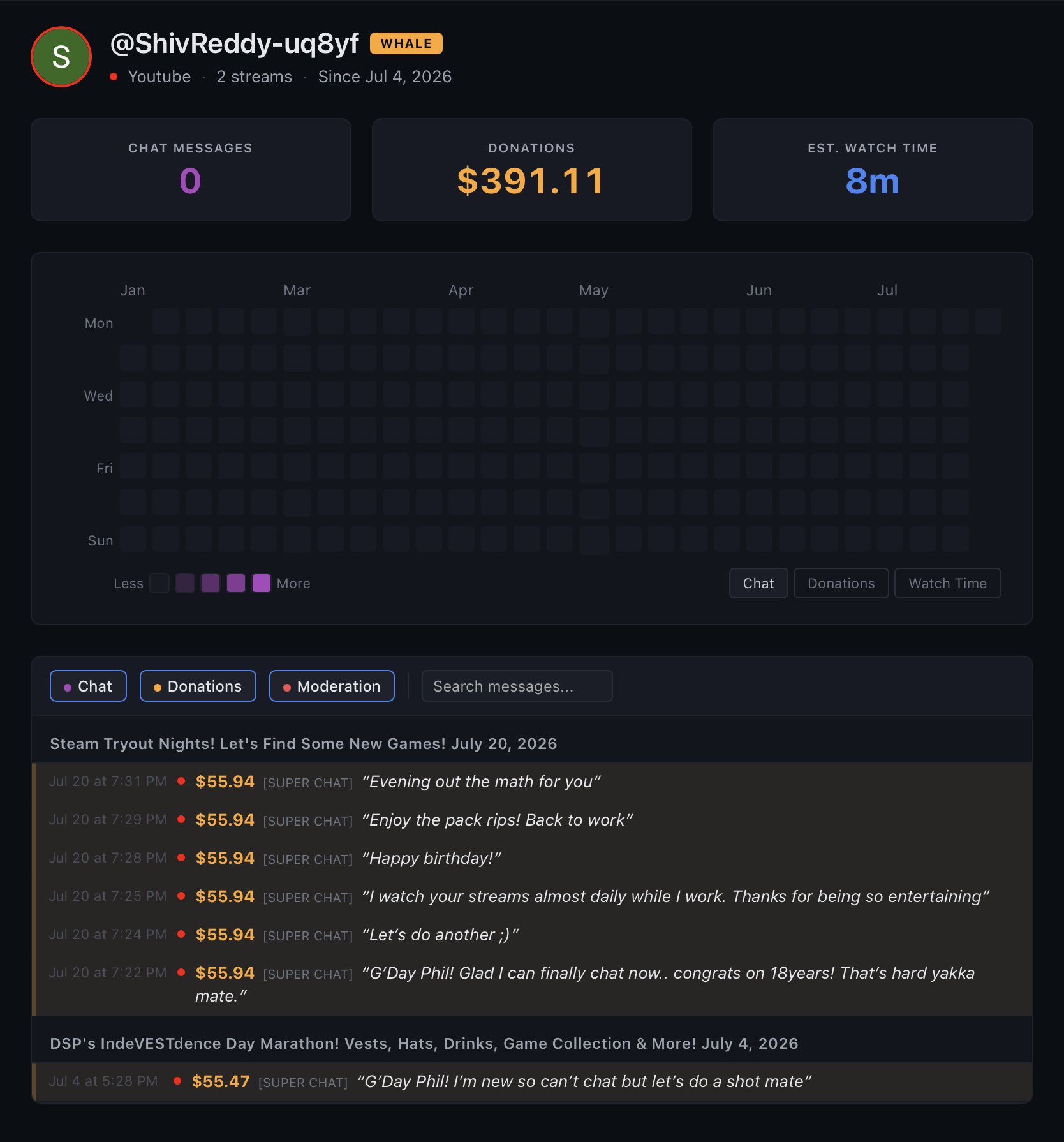Click the WHALE badge next to username
Viewport: 1064px width, 1142px height.
click(x=406, y=43)
